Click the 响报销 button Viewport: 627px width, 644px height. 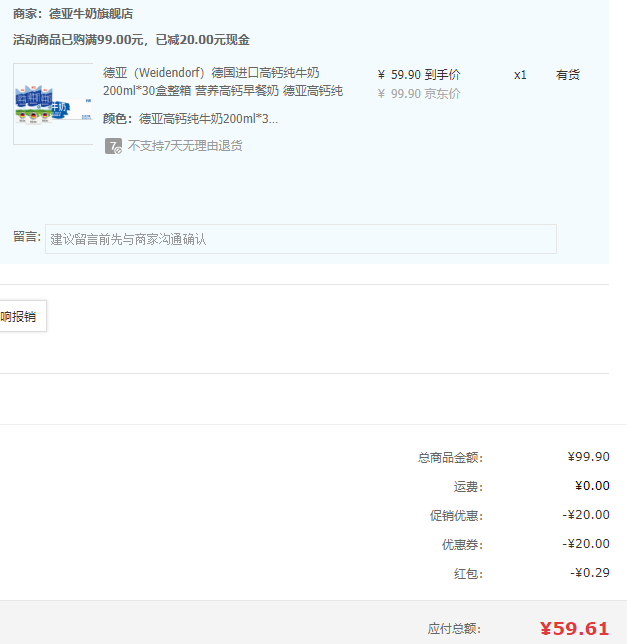coord(23,316)
